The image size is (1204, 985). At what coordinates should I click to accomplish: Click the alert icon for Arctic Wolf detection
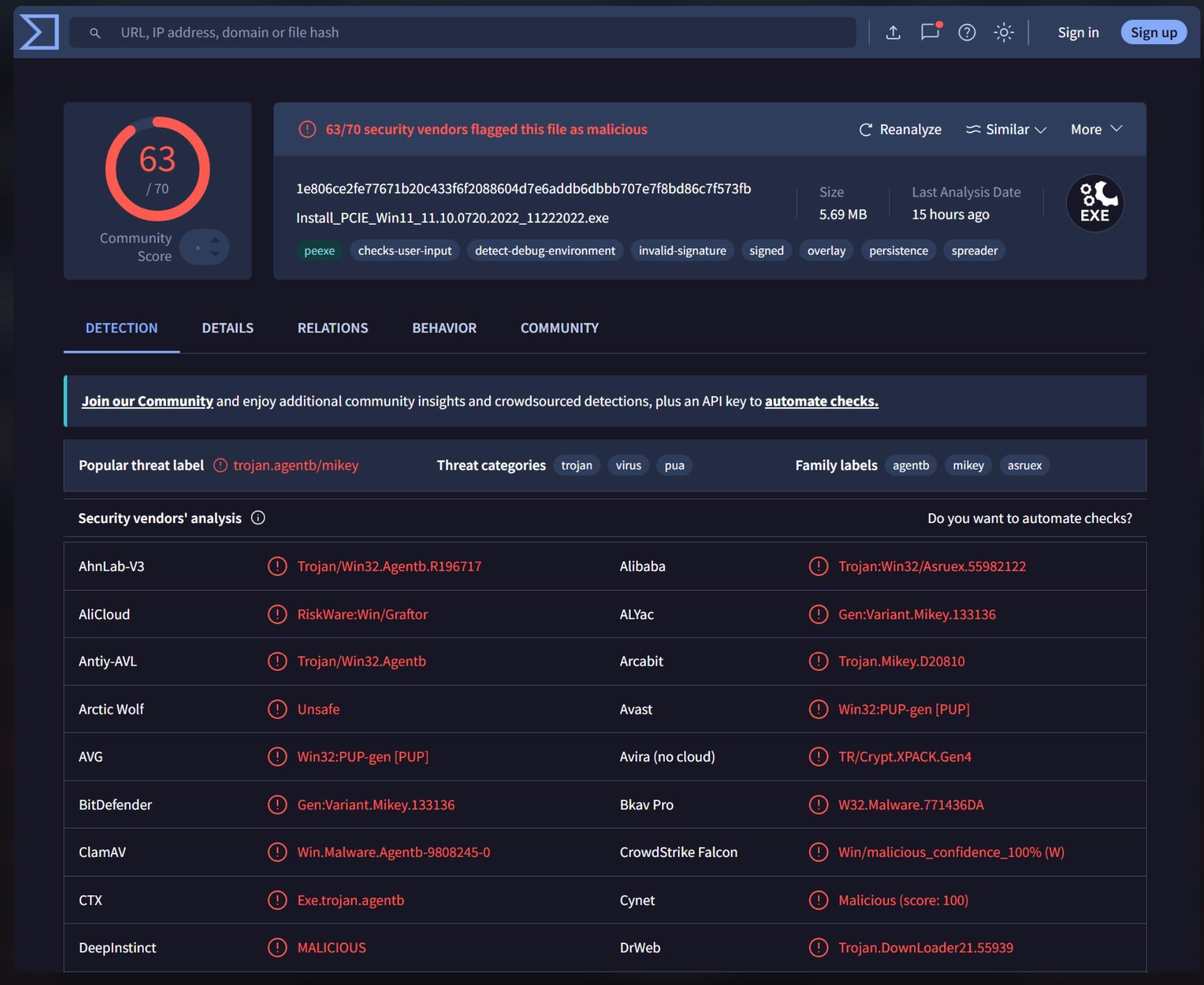[x=277, y=709]
